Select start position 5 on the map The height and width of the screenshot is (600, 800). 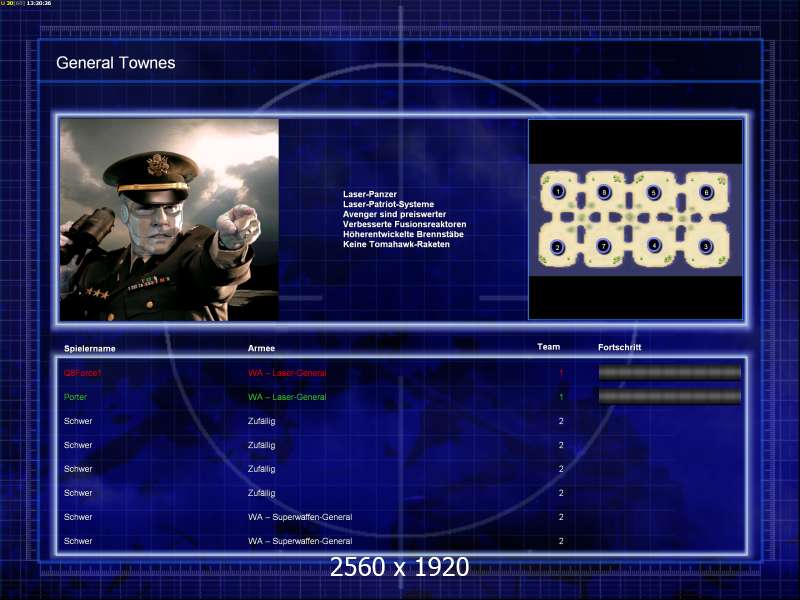[653, 192]
